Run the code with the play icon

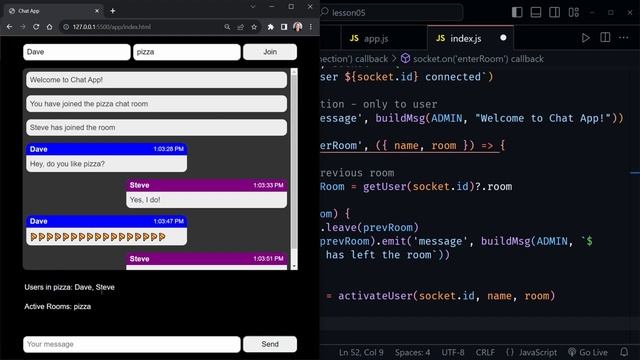(x=585, y=38)
